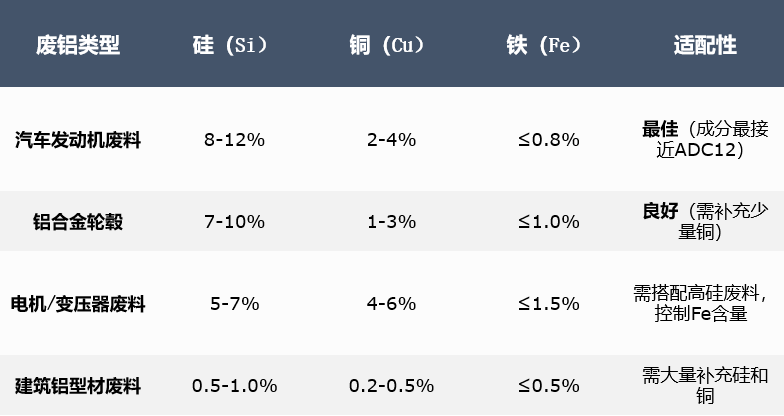784x416 pixels.
Task: Click the 需大量补充硅和铜 cell
Action: (x=705, y=386)
